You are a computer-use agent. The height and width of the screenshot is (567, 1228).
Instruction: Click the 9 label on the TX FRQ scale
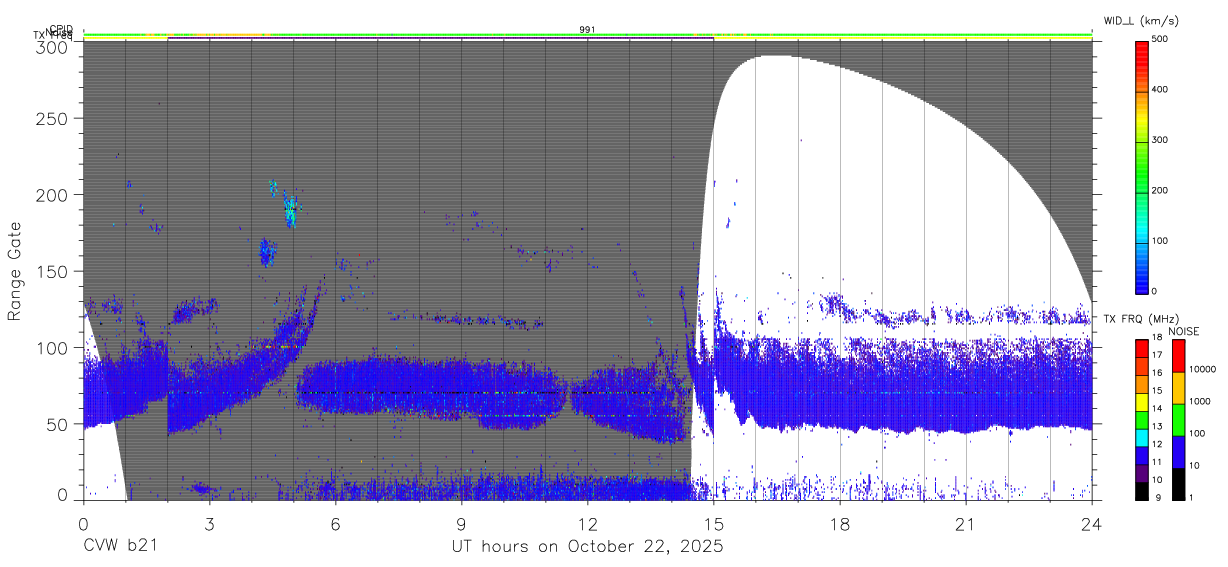(x=1158, y=497)
